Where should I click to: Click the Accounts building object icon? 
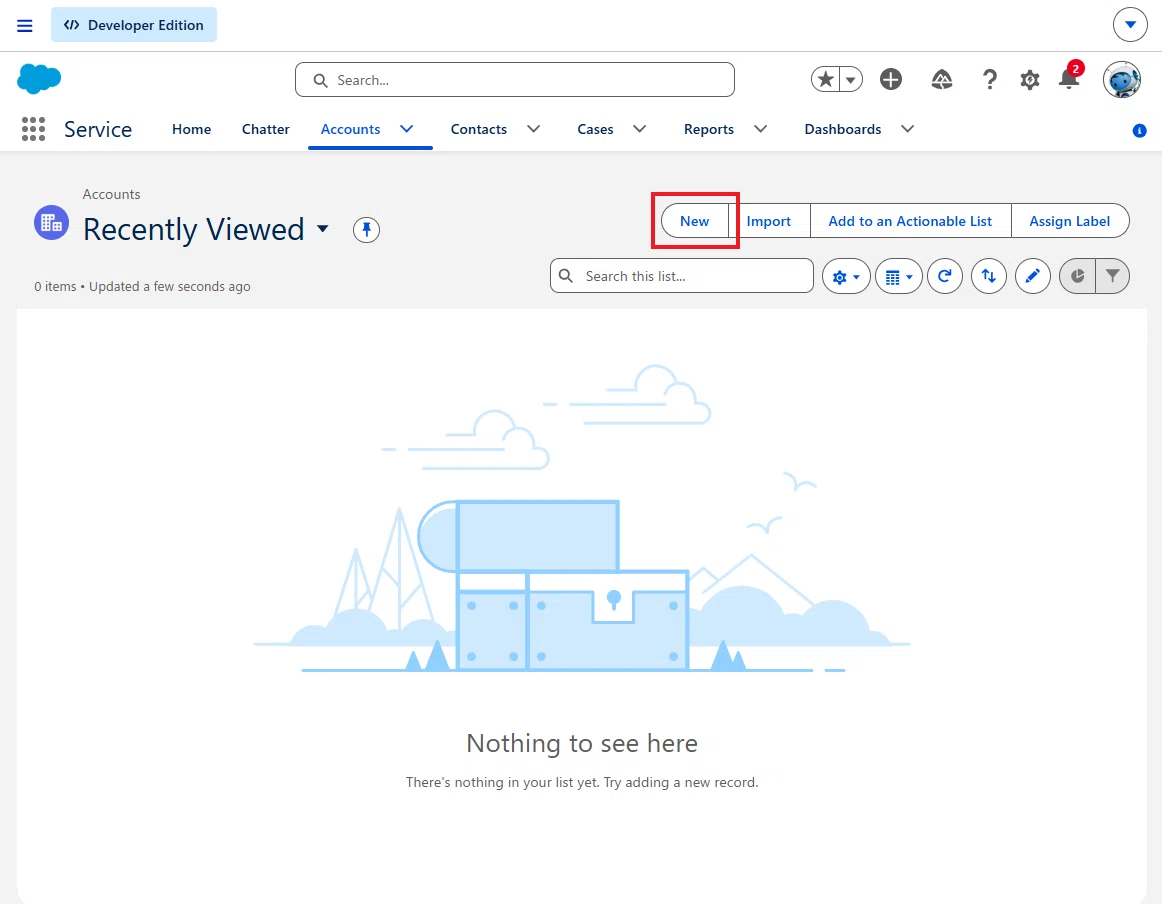pos(51,222)
